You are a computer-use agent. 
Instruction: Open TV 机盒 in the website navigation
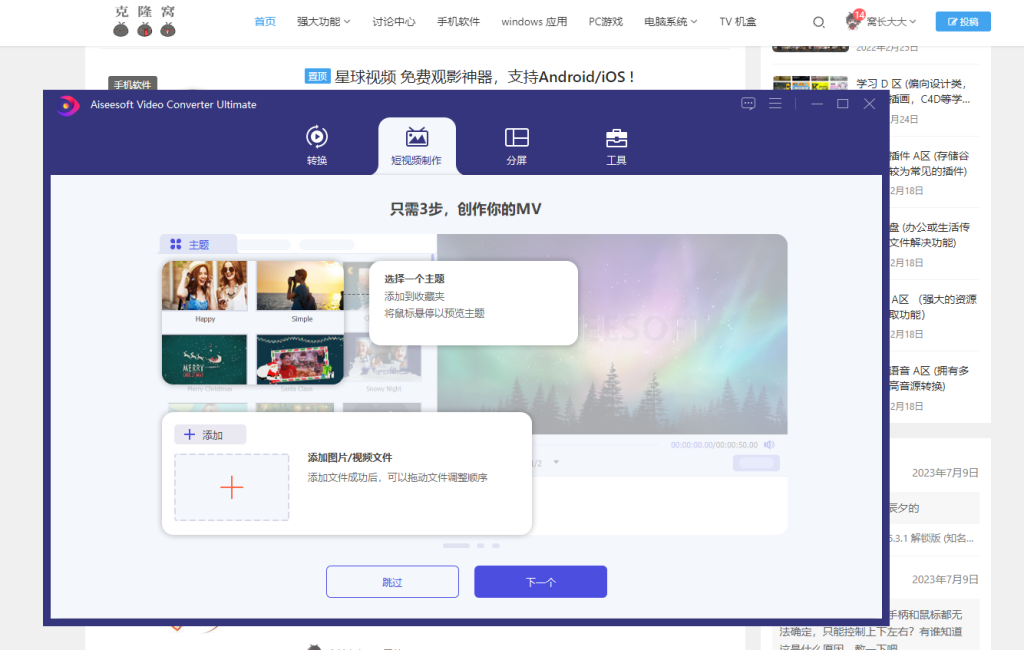[x=738, y=22]
